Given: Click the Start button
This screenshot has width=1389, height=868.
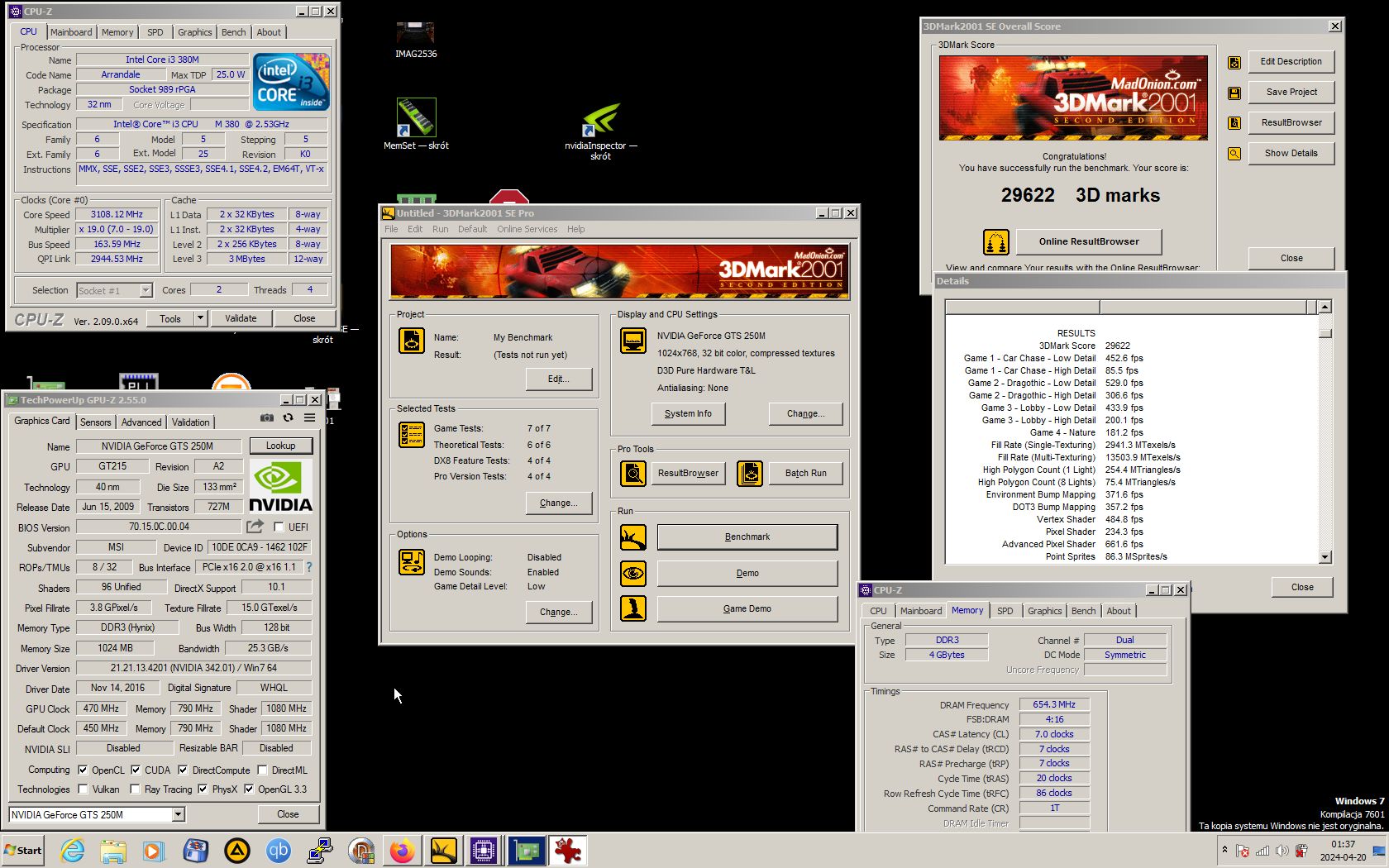Looking at the screenshot, I should point(23,851).
